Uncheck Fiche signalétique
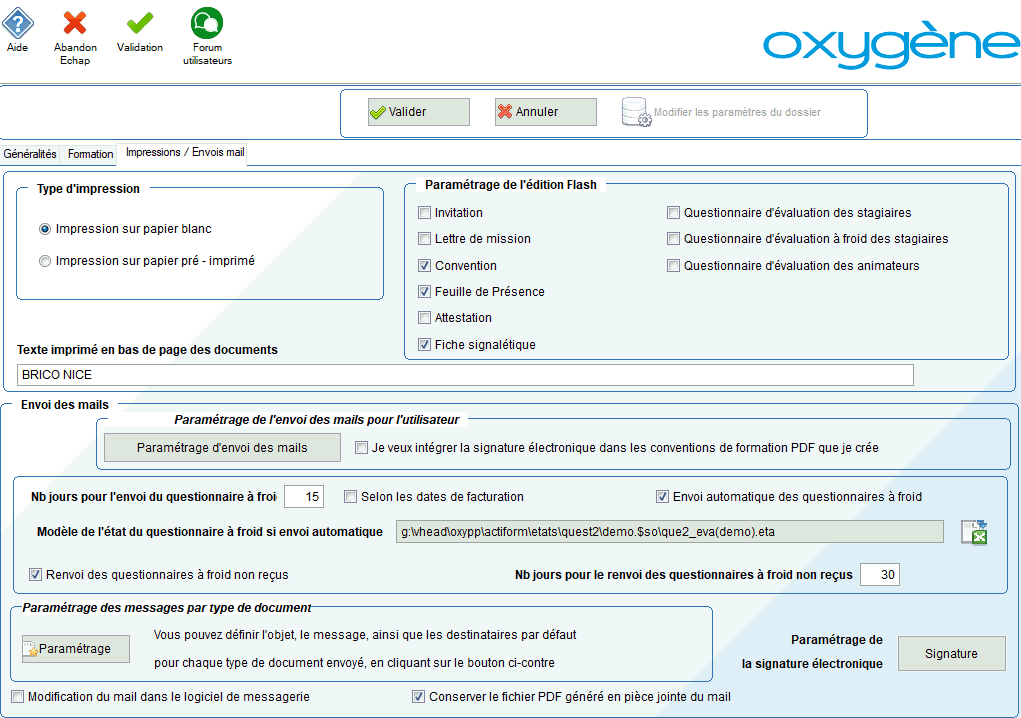Viewport: 1021px width, 718px height. 425,344
